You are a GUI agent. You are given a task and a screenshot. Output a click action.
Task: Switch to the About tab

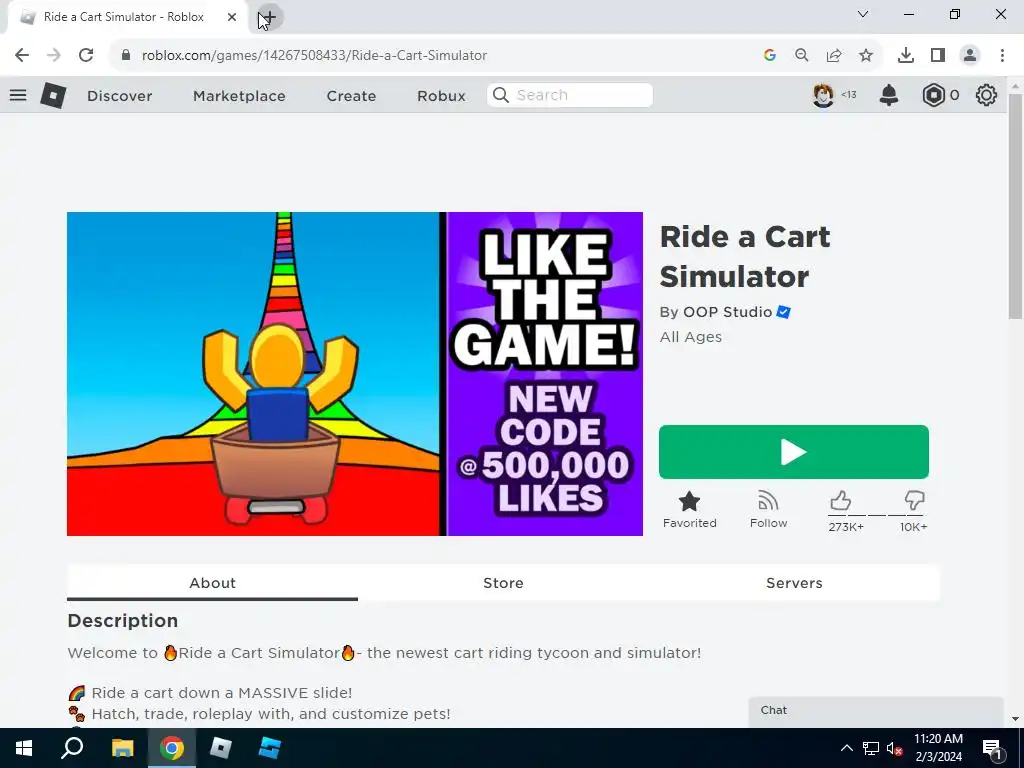click(212, 583)
